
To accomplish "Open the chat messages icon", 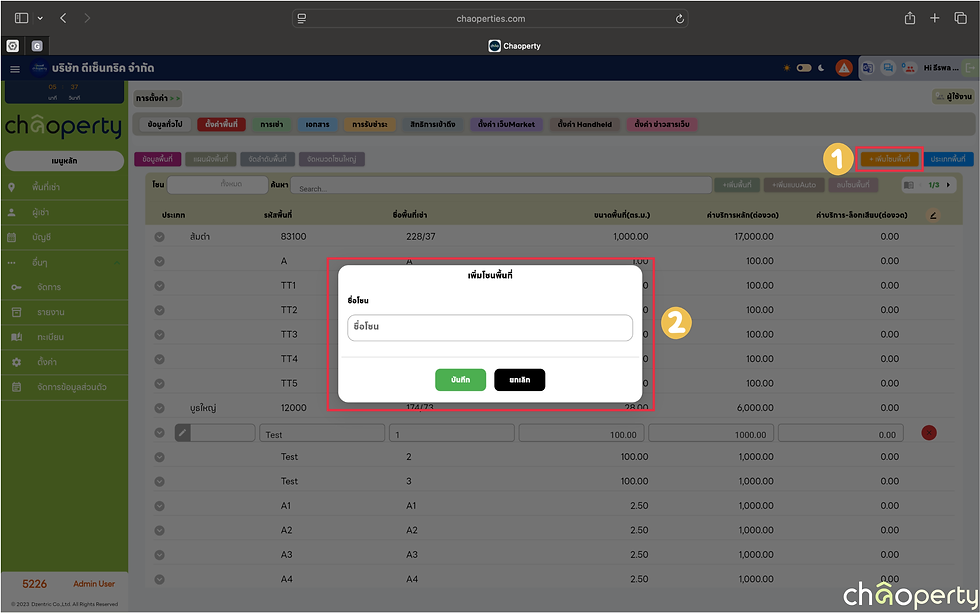I will 888,67.
